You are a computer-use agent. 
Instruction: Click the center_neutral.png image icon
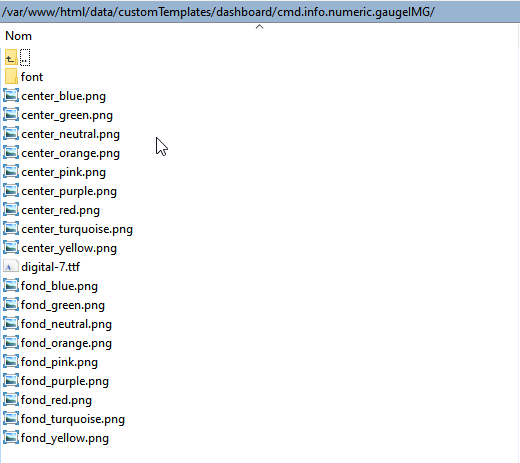coord(11,134)
